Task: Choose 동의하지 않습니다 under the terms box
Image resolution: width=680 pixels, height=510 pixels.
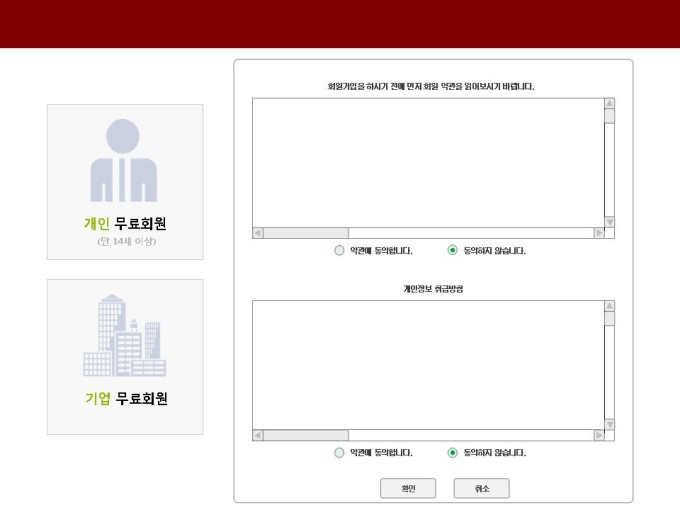Action: pyautogui.click(x=452, y=250)
